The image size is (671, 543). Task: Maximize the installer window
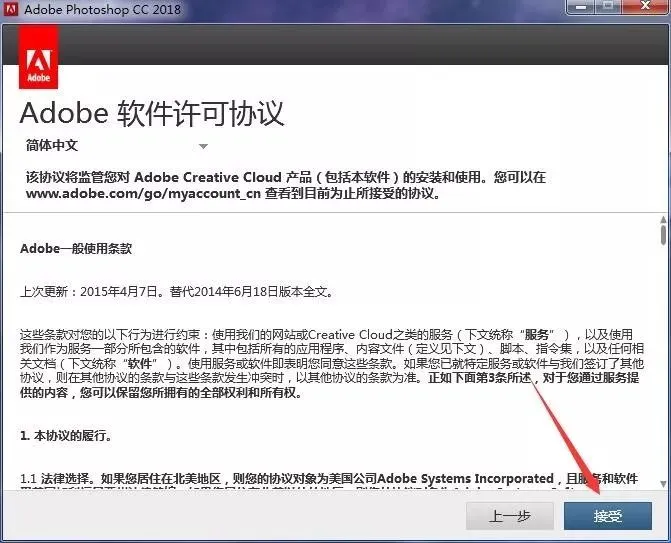click(x=608, y=7)
